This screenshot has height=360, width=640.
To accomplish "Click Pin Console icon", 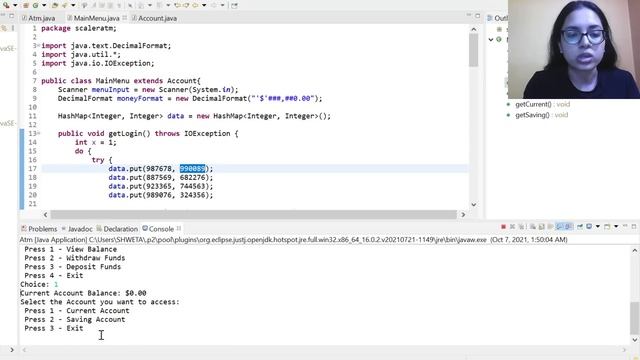I will pyautogui.click(x=580, y=227).
